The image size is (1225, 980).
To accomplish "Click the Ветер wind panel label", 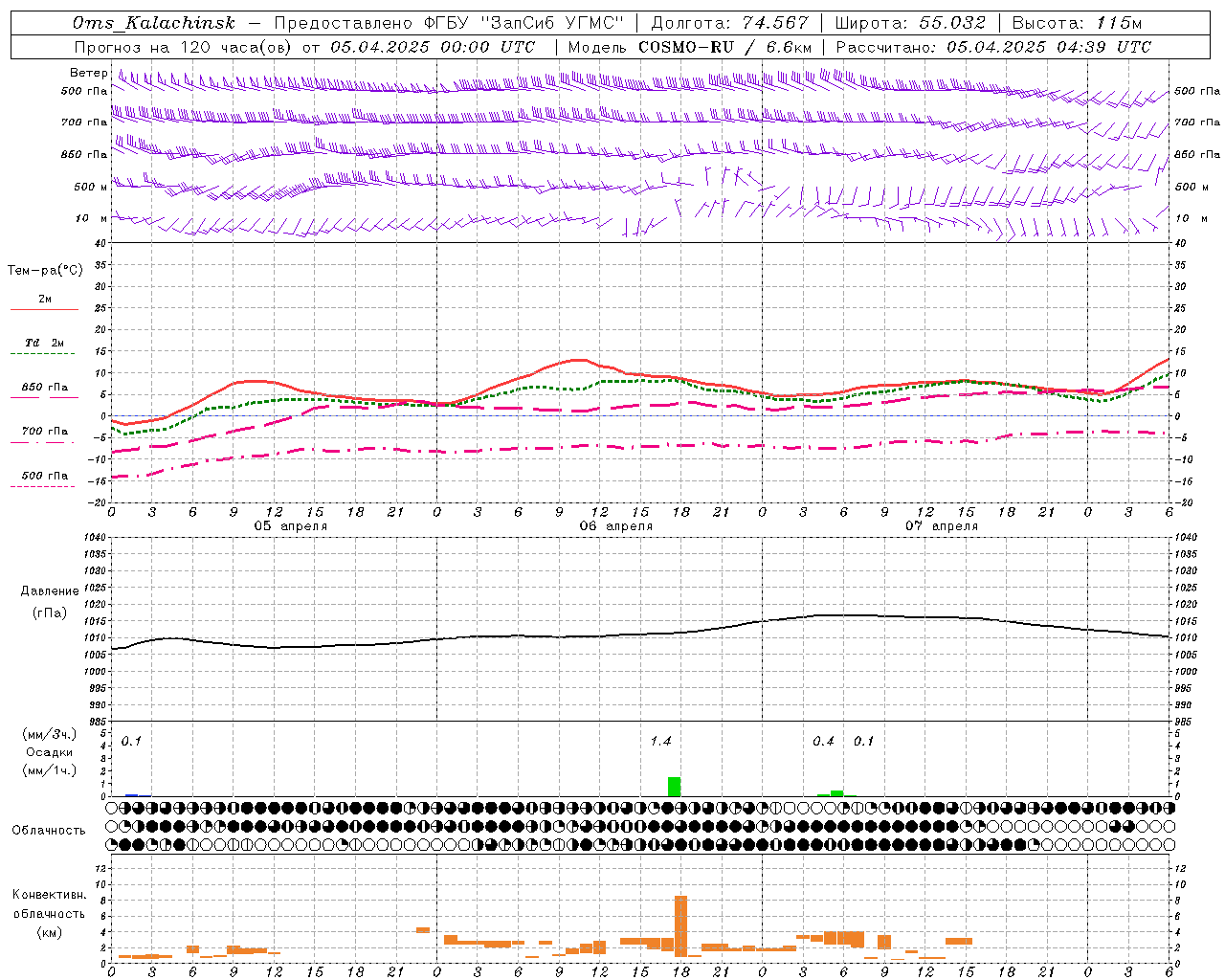I will pyautogui.click(x=89, y=73).
